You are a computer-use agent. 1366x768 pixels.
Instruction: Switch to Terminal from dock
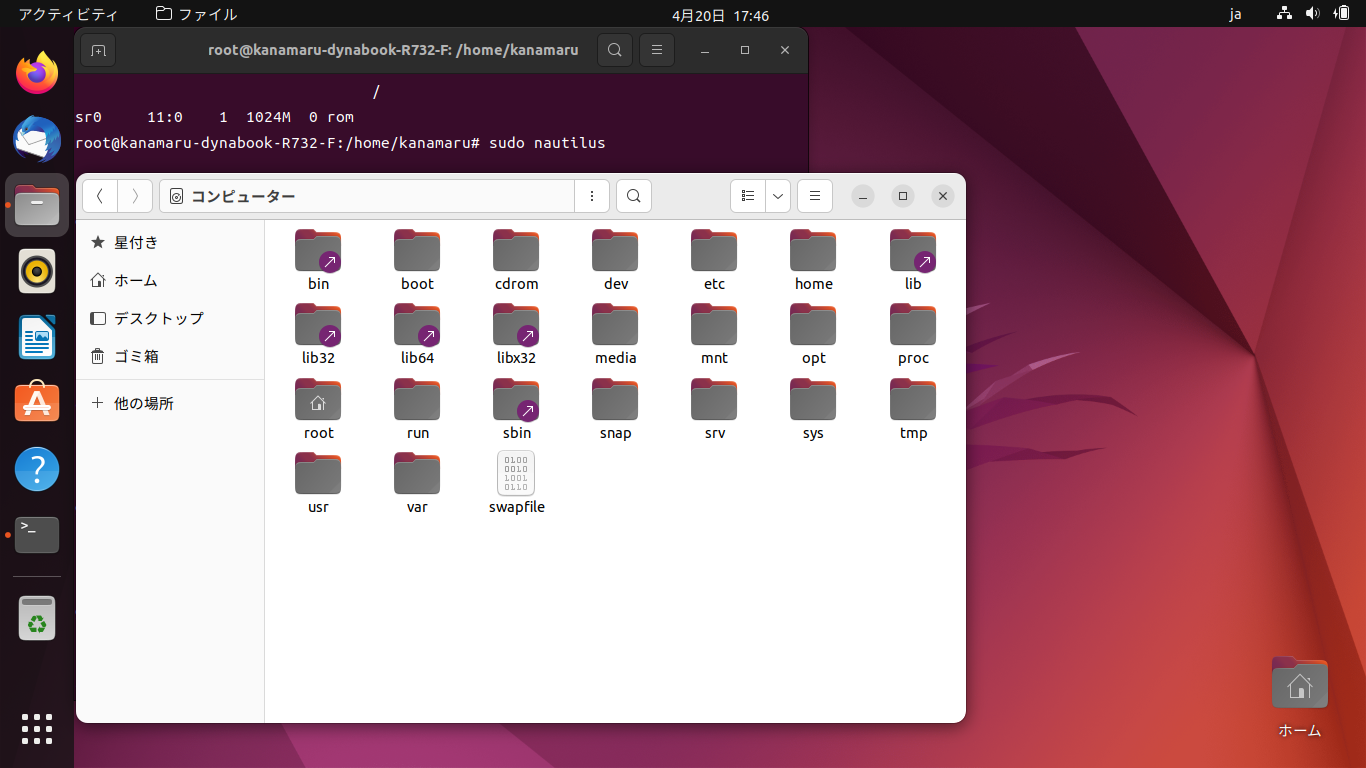[37, 535]
